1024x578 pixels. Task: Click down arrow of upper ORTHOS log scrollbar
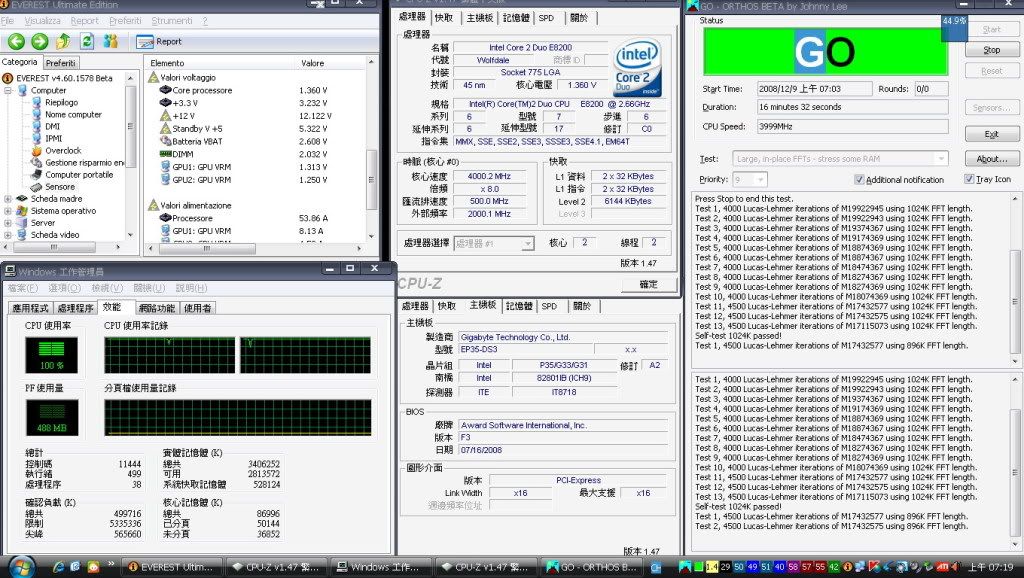point(1015,361)
